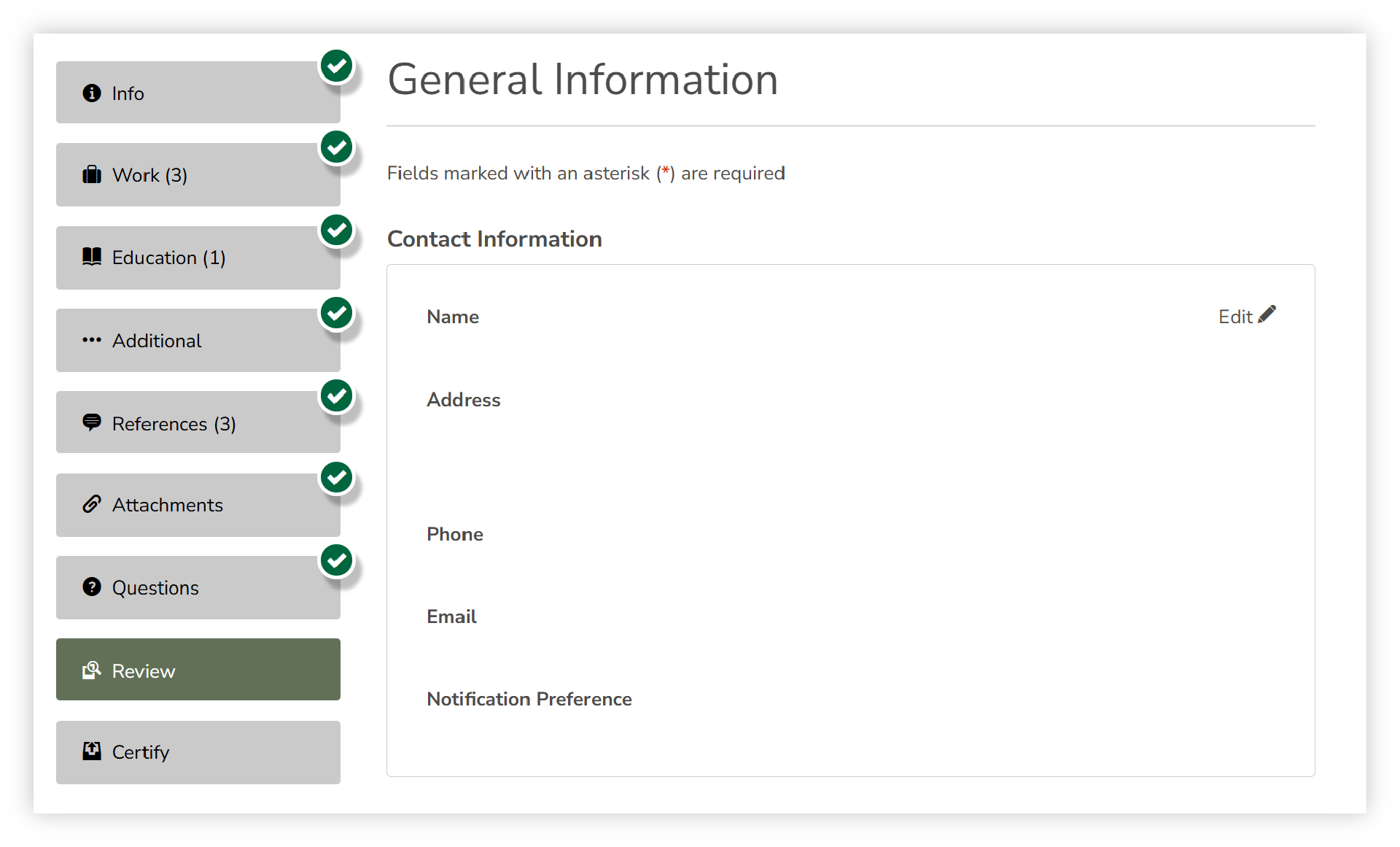Viewport: 1400px width, 847px height.
Task: Click the Info circle icon in sidebar
Action: click(x=92, y=93)
